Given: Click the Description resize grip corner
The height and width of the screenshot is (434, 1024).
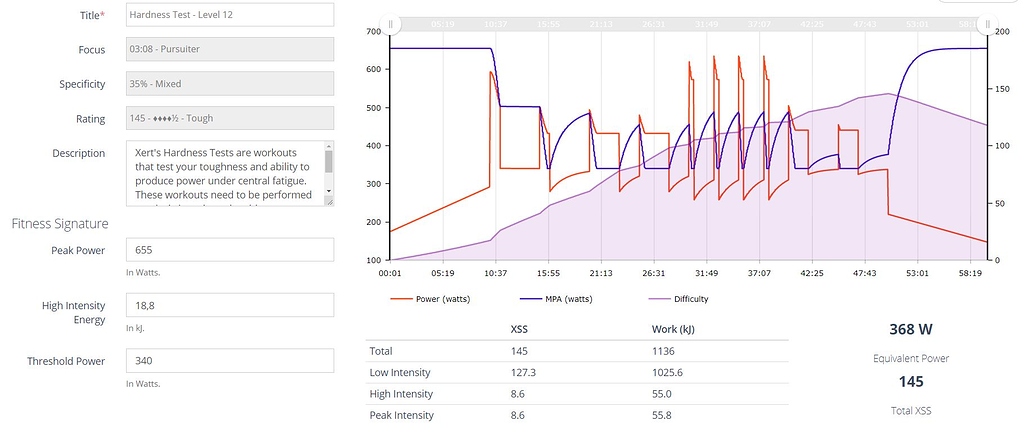Looking at the screenshot, I should 330,204.
